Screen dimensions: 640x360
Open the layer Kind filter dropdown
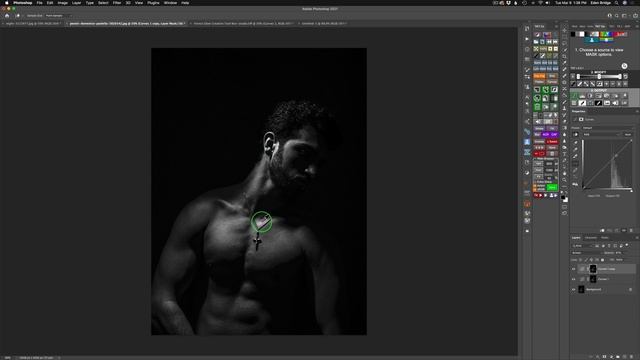click(x=582, y=246)
